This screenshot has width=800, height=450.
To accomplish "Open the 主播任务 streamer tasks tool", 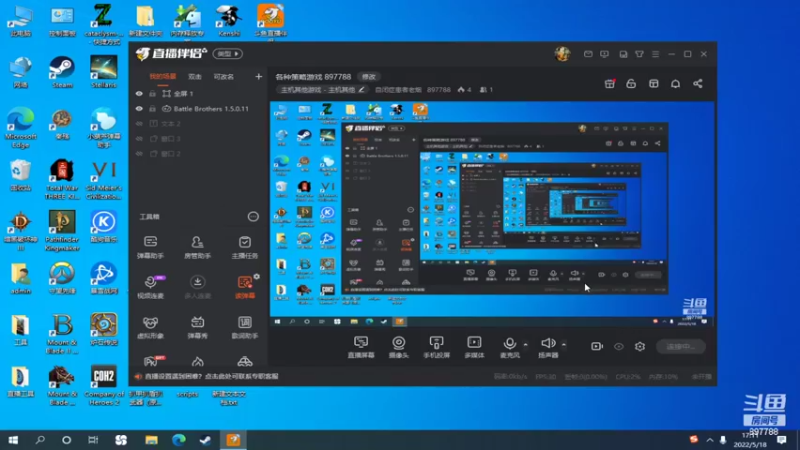I will (x=245, y=247).
